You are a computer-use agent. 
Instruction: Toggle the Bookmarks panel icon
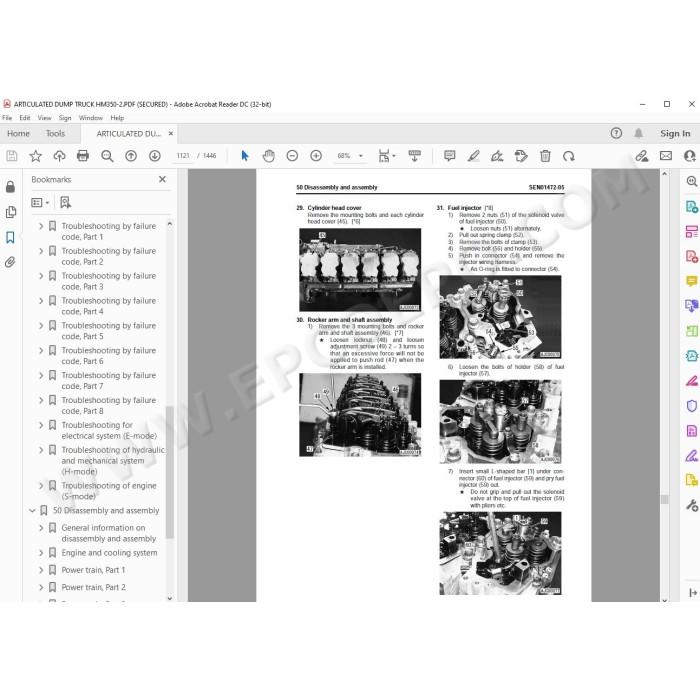pyautogui.click(x=10, y=237)
